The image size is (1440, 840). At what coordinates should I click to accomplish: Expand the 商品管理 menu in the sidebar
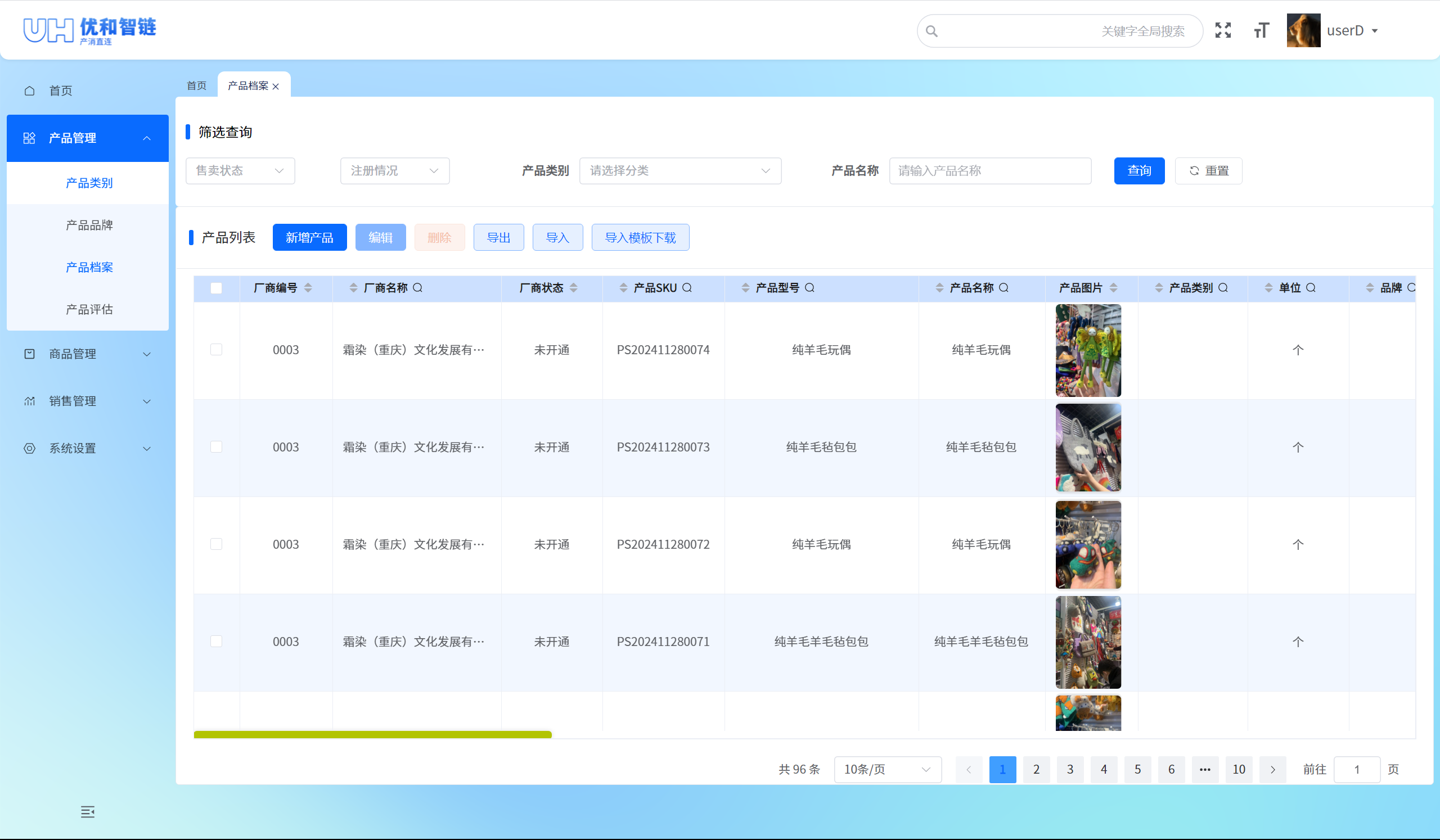[x=72, y=354]
